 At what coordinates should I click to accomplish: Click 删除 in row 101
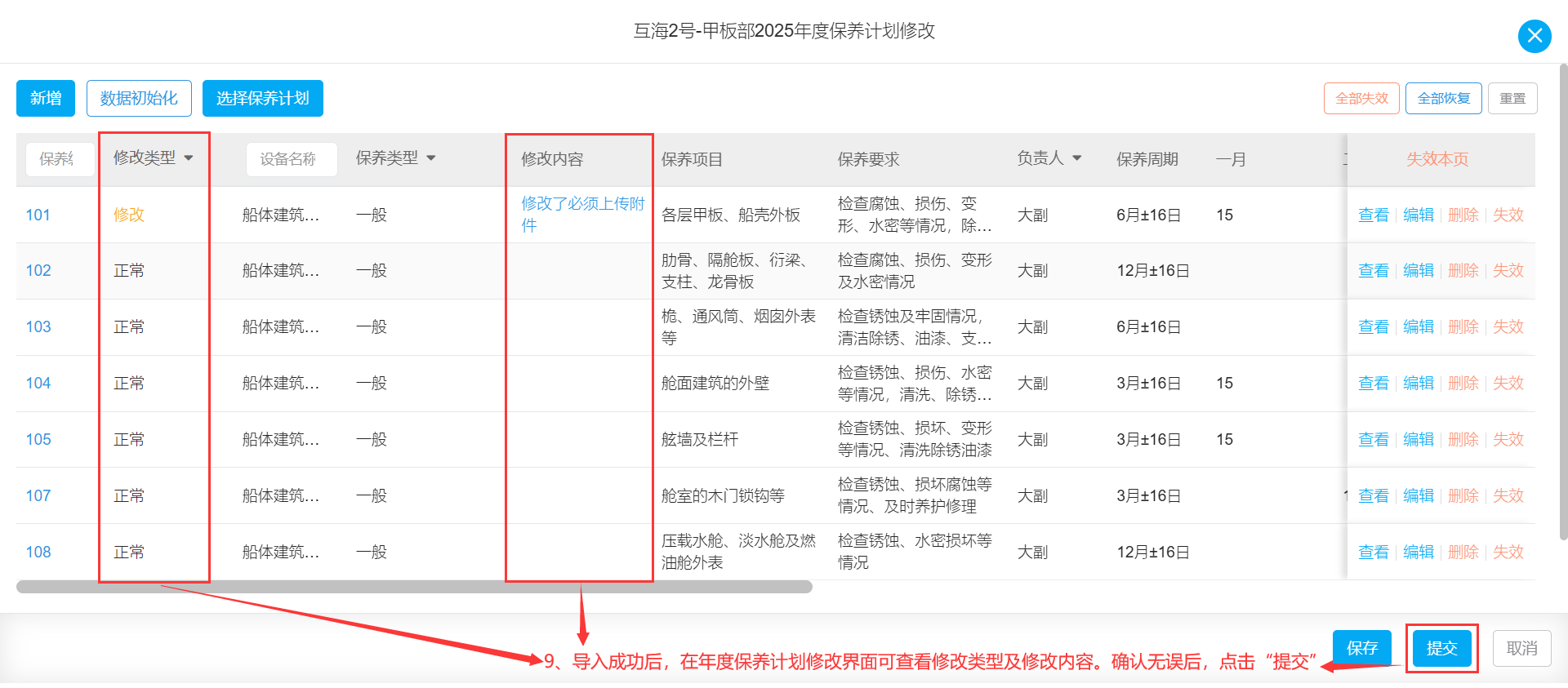tap(1463, 215)
